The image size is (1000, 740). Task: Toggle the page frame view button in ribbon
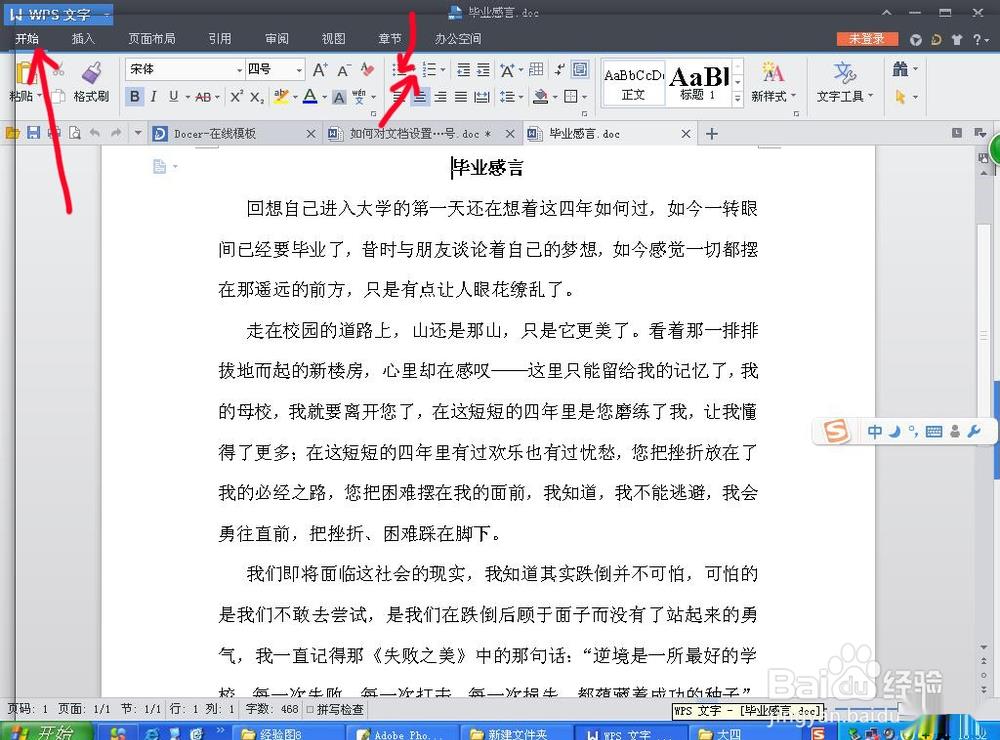tap(580, 69)
